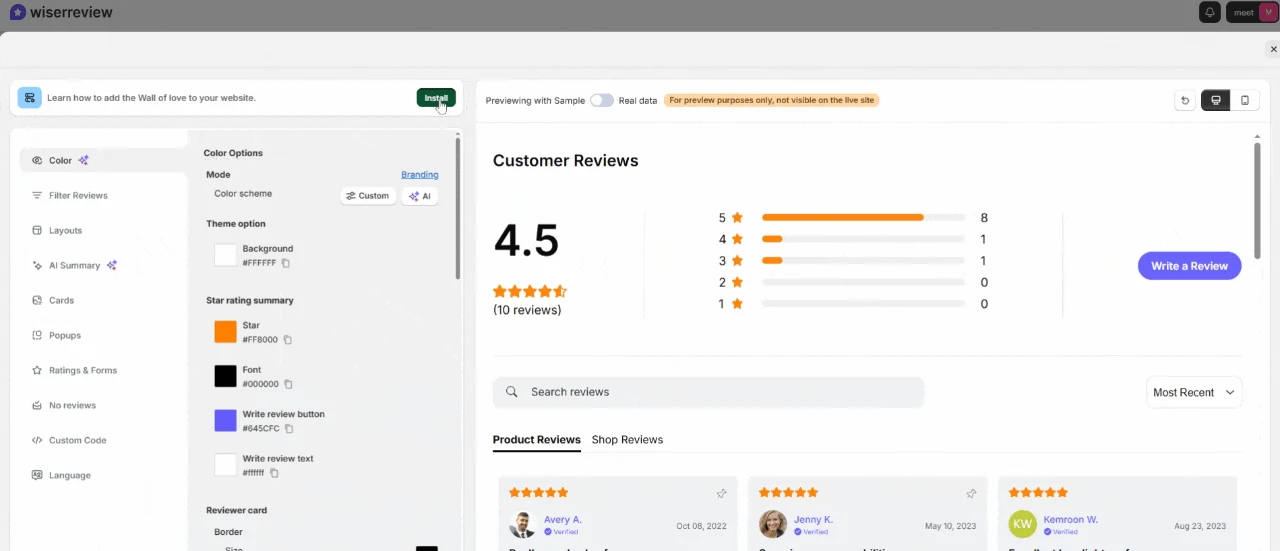Click the preview pane scrollbar
1280x551 pixels.
[1257, 200]
